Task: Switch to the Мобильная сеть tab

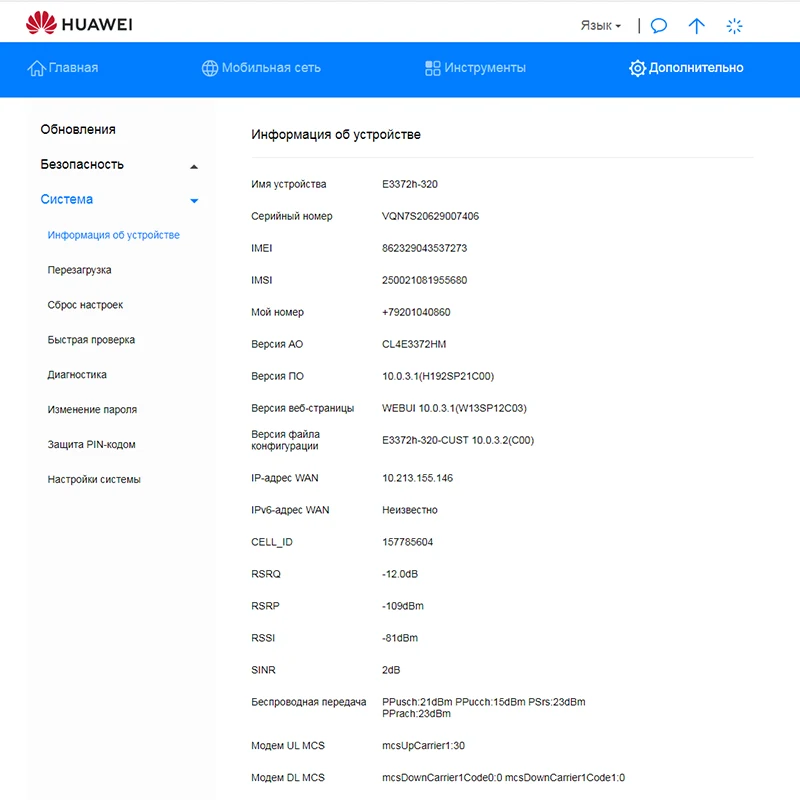Action: pyautogui.click(x=270, y=68)
